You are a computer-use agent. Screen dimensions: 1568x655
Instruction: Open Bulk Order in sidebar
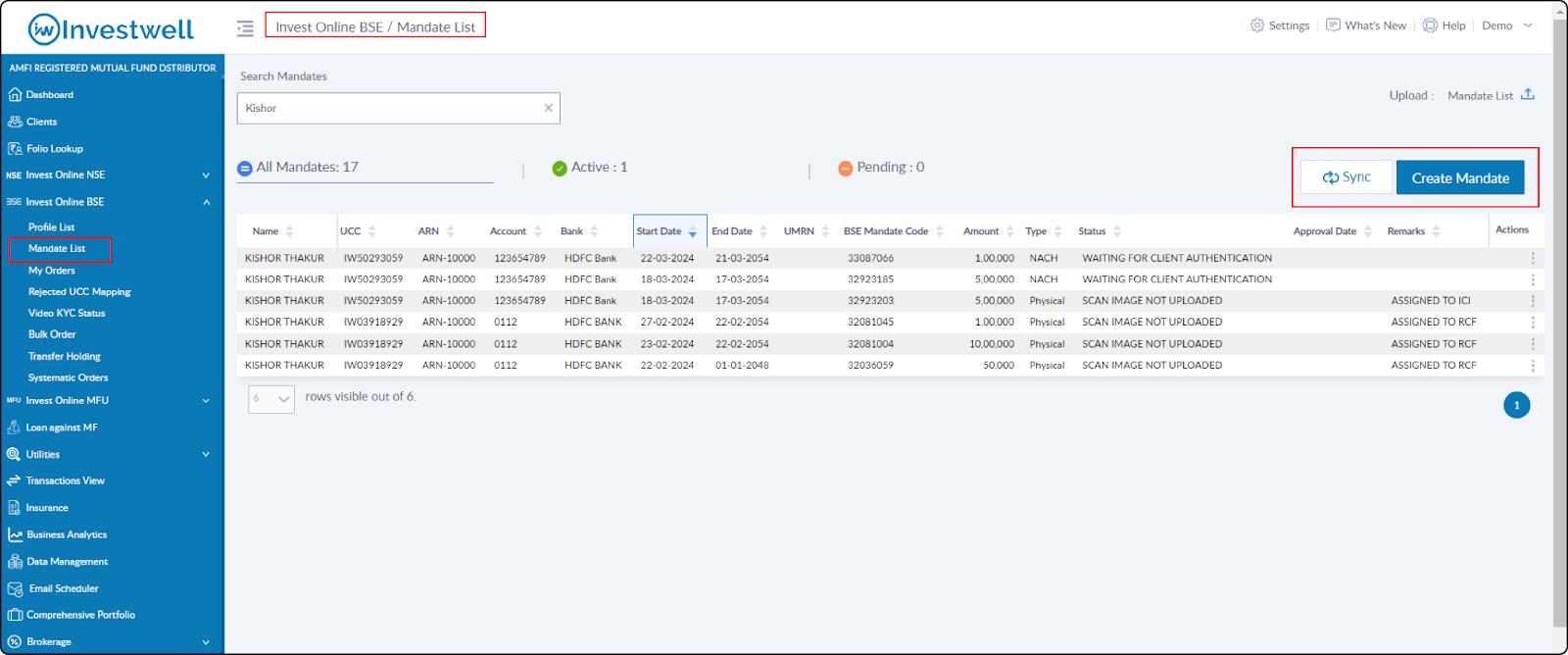52,334
